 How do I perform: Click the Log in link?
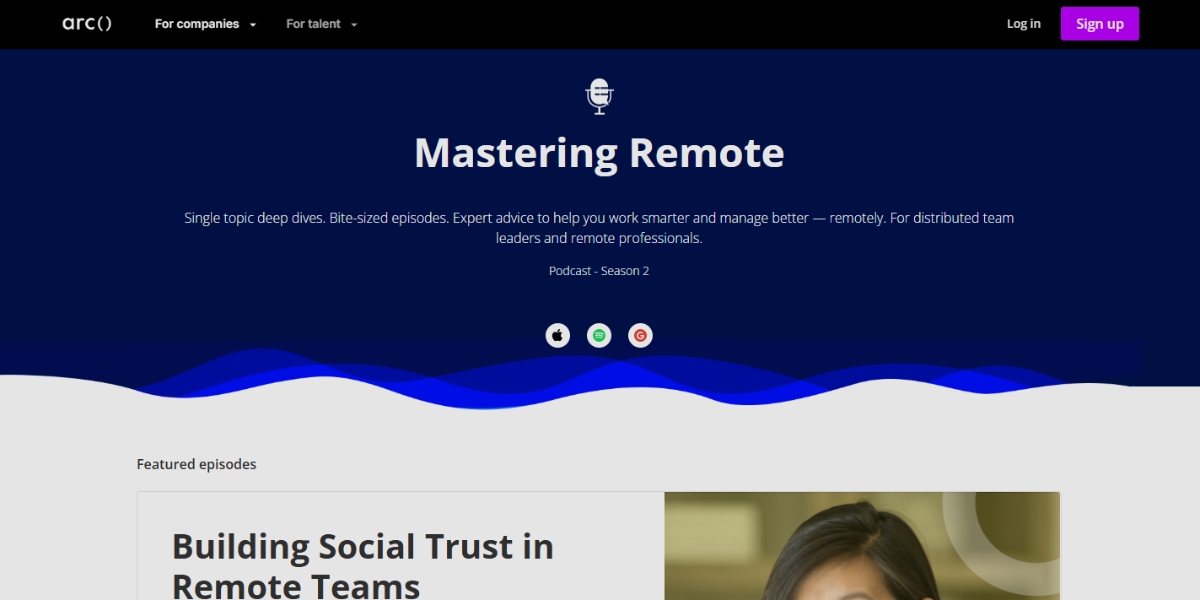1023,24
